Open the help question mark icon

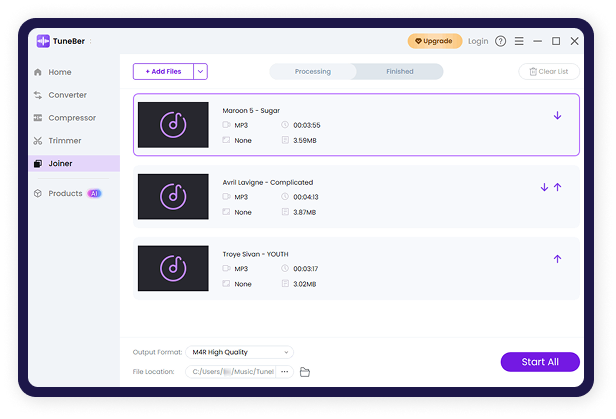click(500, 41)
